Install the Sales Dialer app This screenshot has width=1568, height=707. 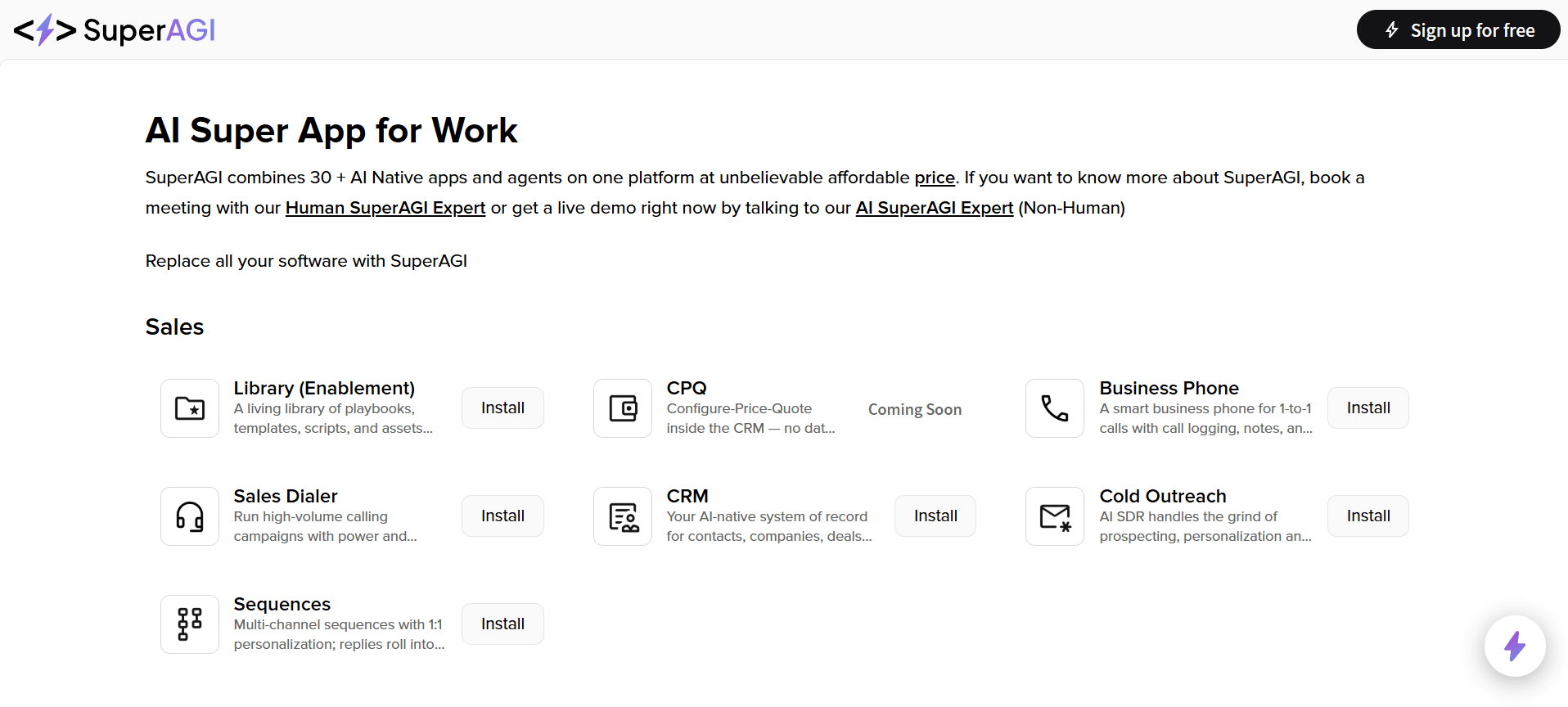point(502,516)
